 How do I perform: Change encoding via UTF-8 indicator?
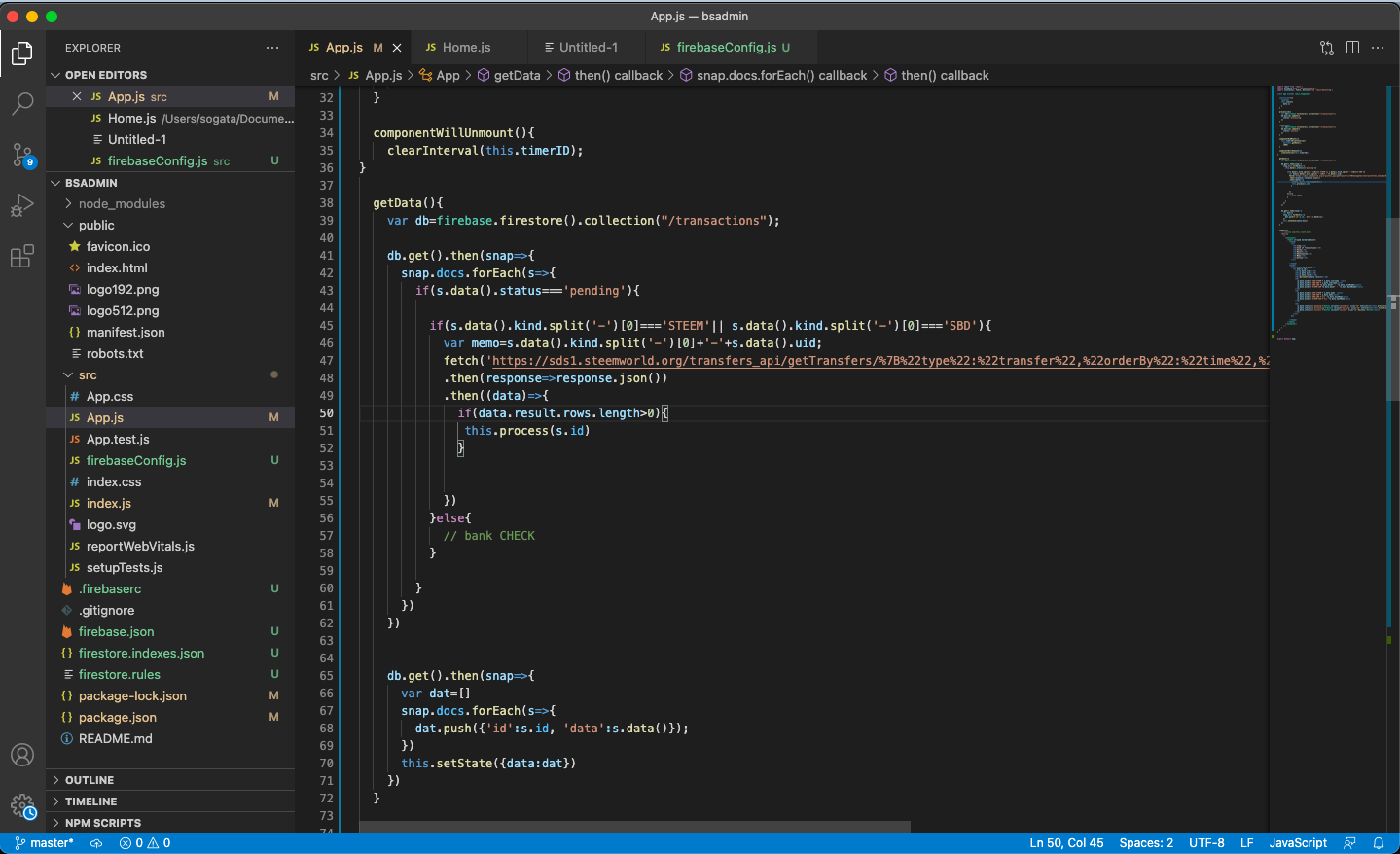[x=1206, y=843]
